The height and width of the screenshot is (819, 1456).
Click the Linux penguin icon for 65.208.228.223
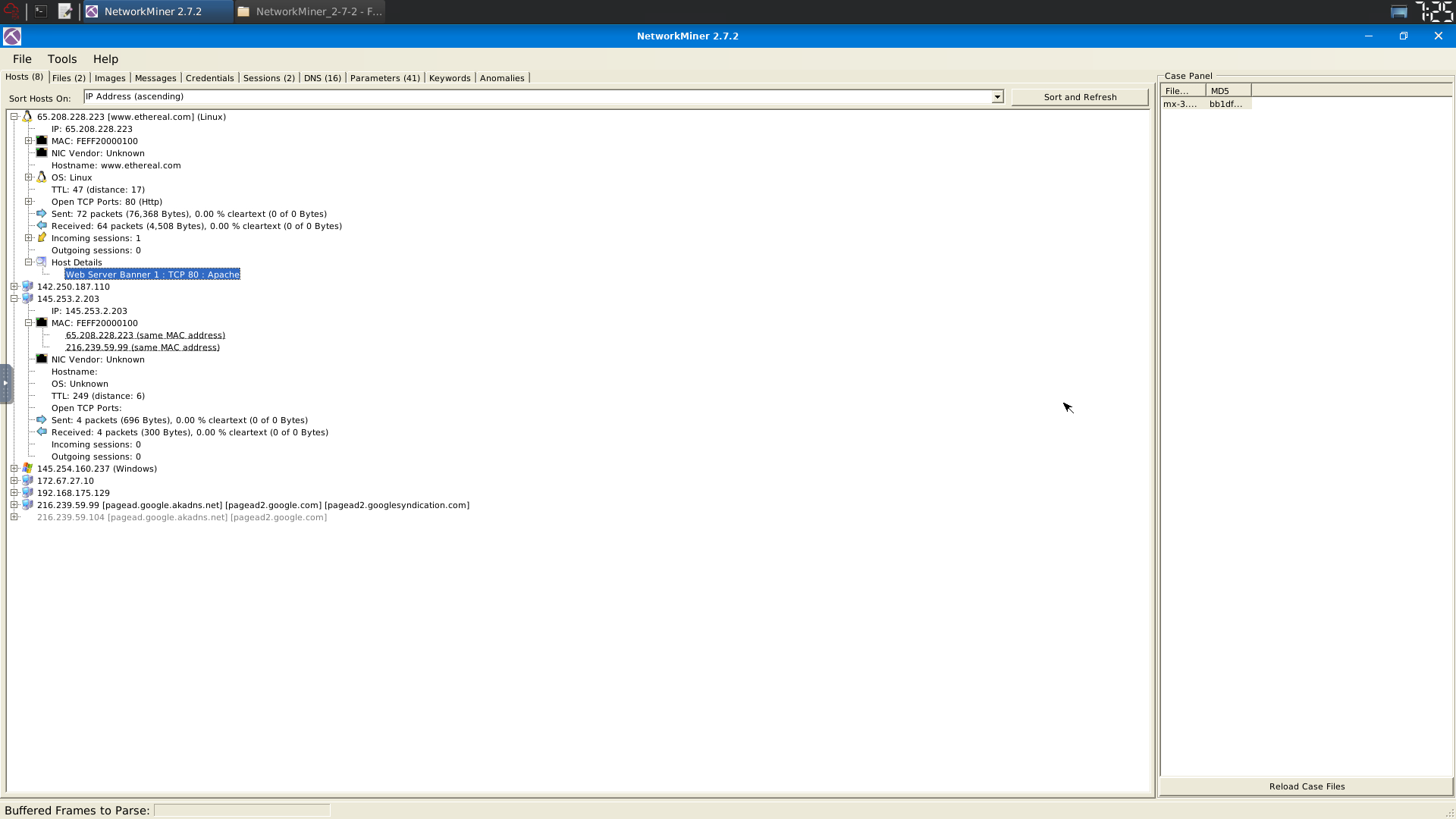[x=27, y=117]
